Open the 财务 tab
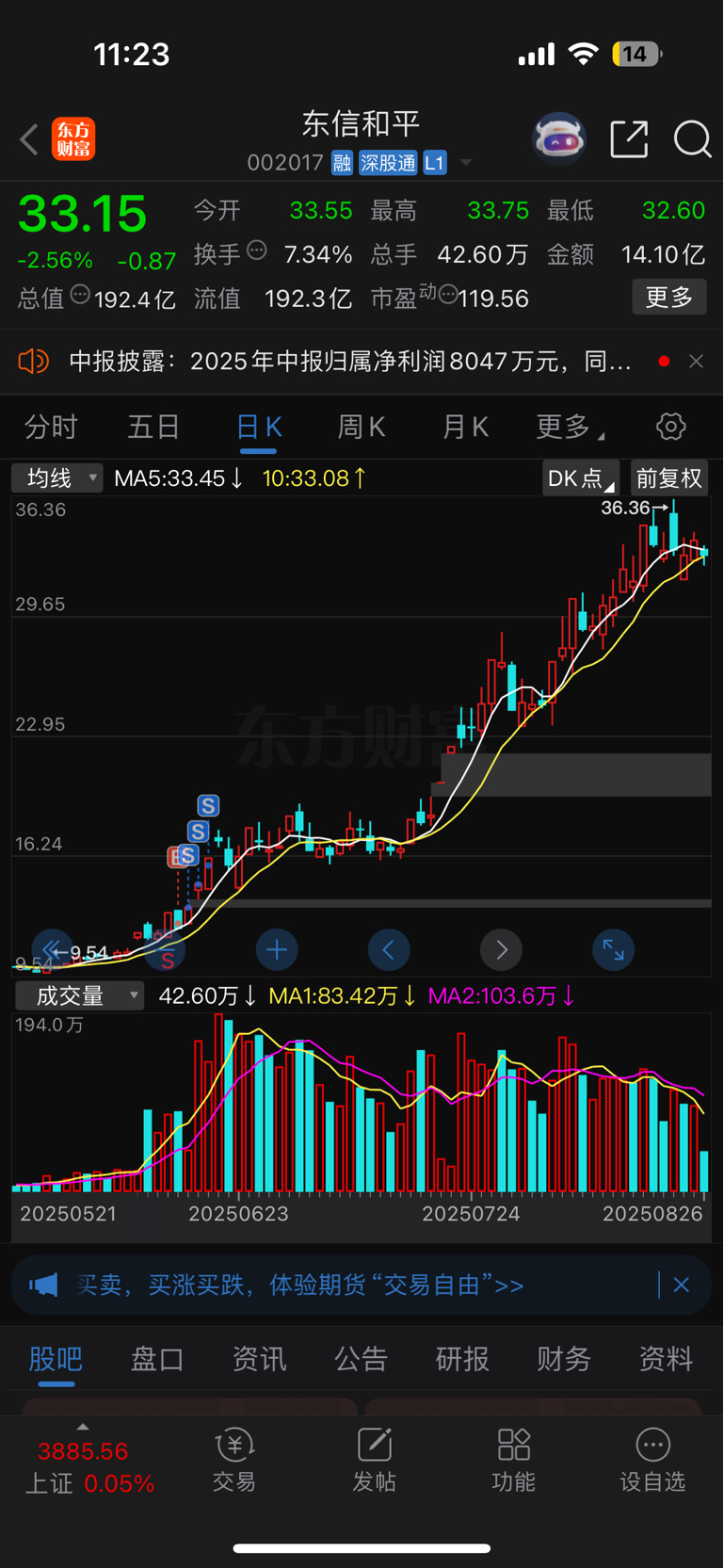Viewport: 724px width, 1568px height. (564, 1359)
